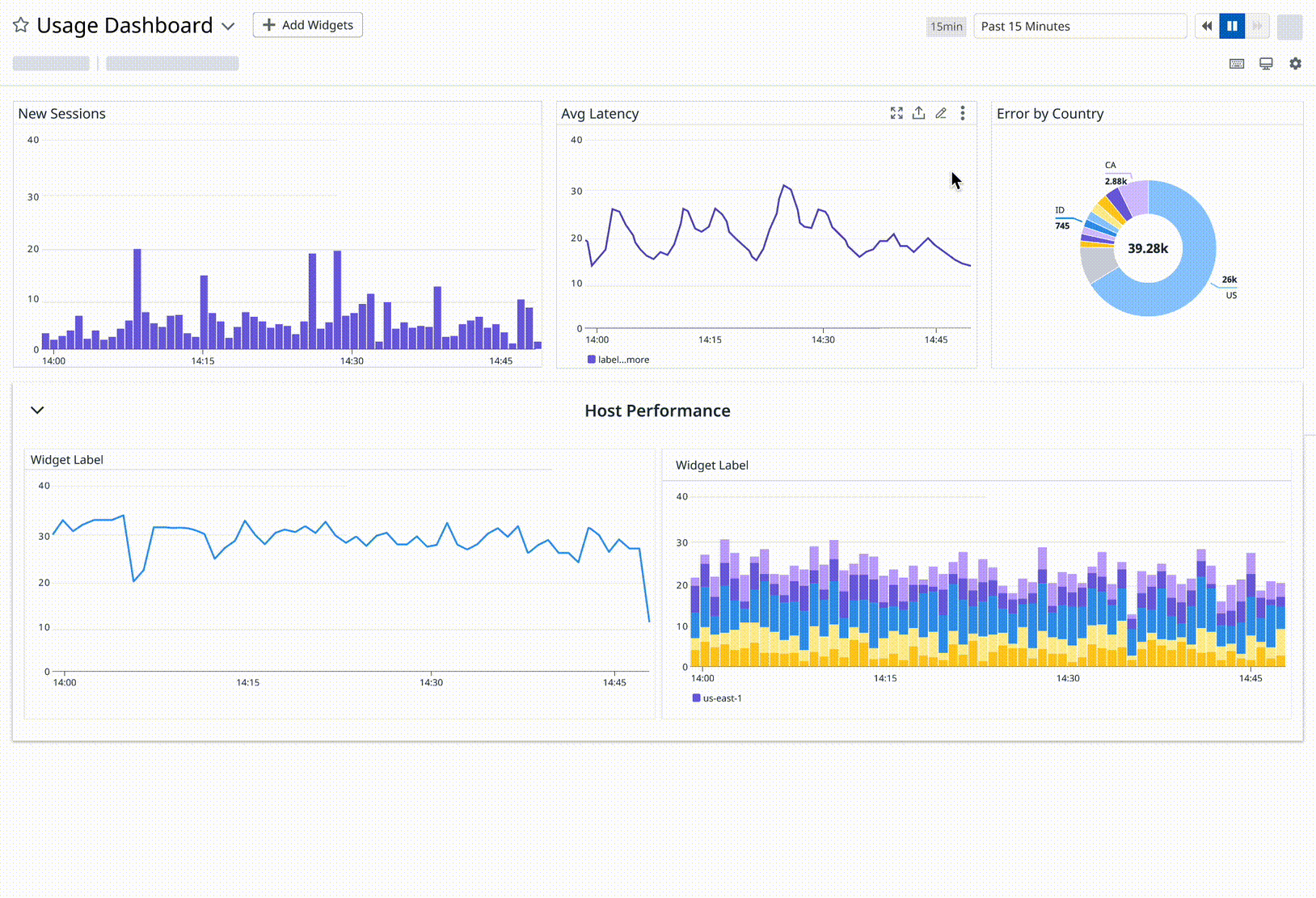This screenshot has height=898, width=1316.
Task: Click the 15min time range badge
Action: point(946,27)
